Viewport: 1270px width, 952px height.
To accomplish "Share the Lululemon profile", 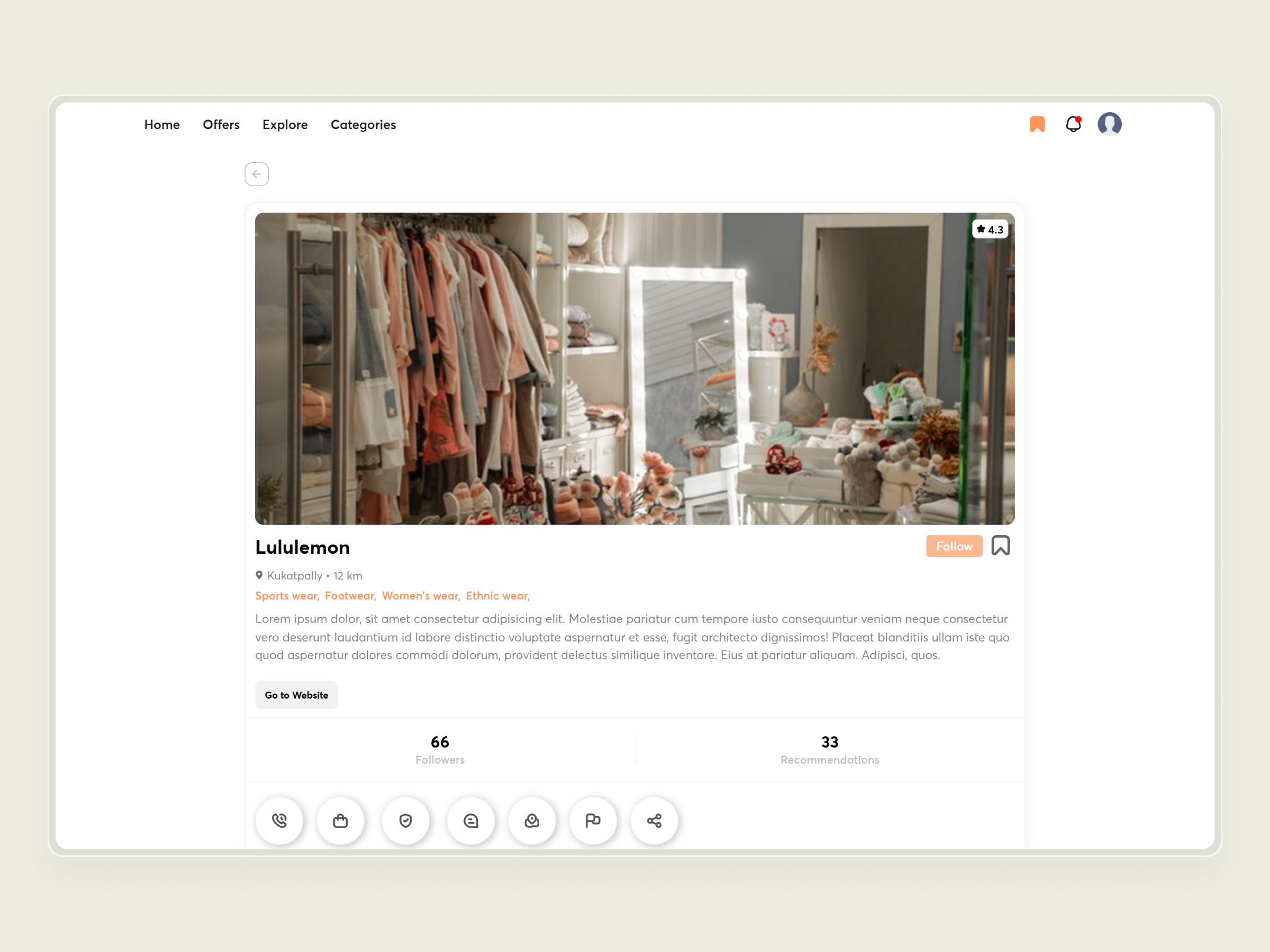I will point(654,821).
